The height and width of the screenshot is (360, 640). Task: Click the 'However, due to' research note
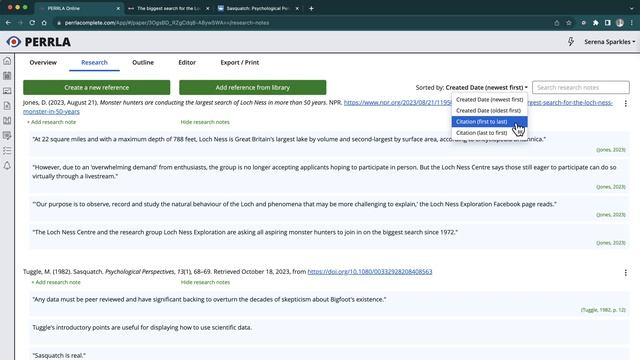(x=329, y=176)
